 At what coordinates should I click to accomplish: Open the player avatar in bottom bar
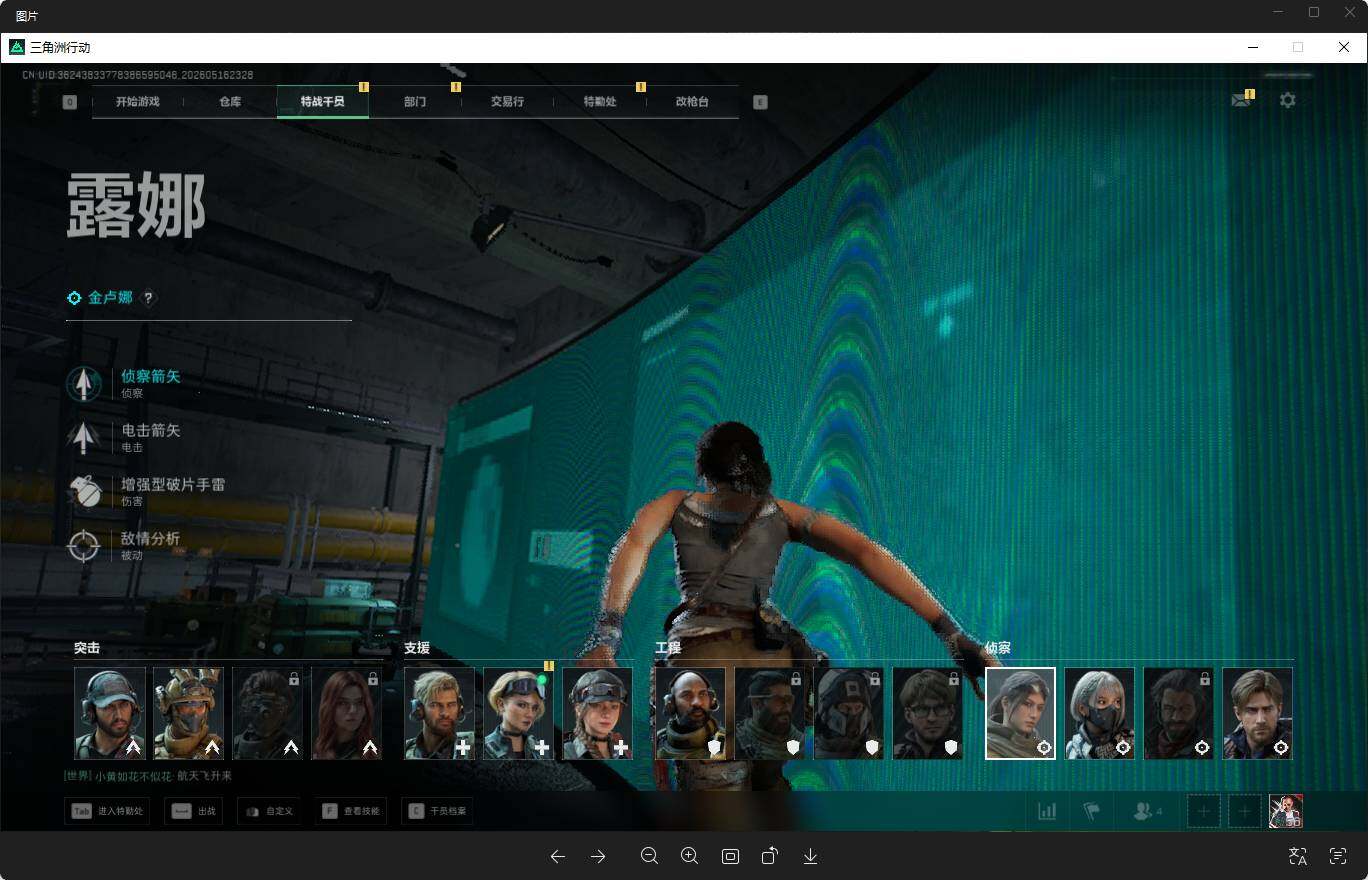tap(1286, 811)
